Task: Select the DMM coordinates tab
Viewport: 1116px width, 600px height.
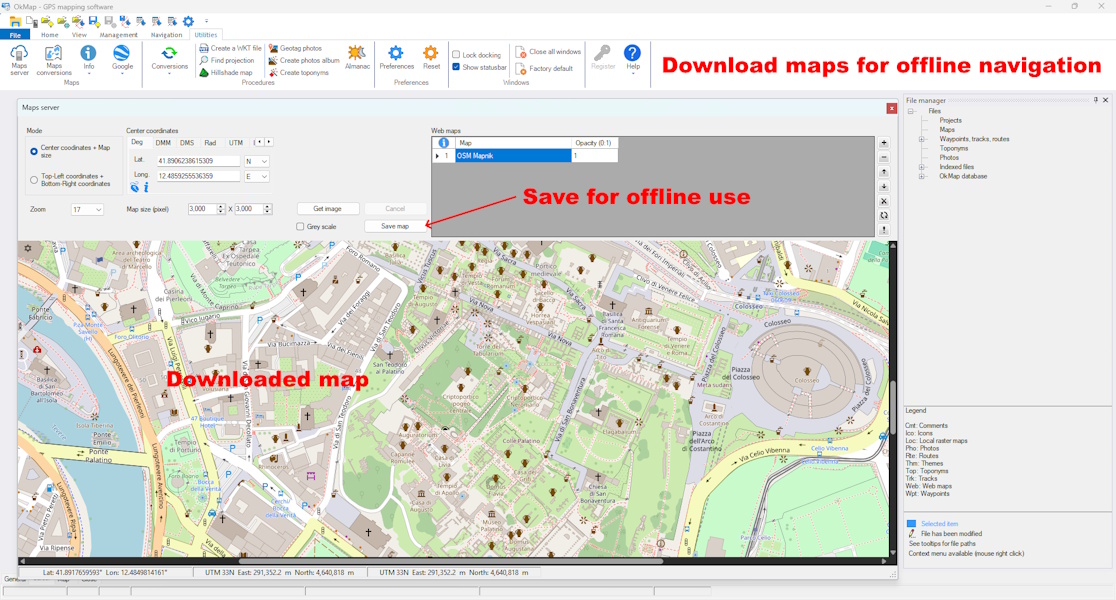Action: [163, 143]
